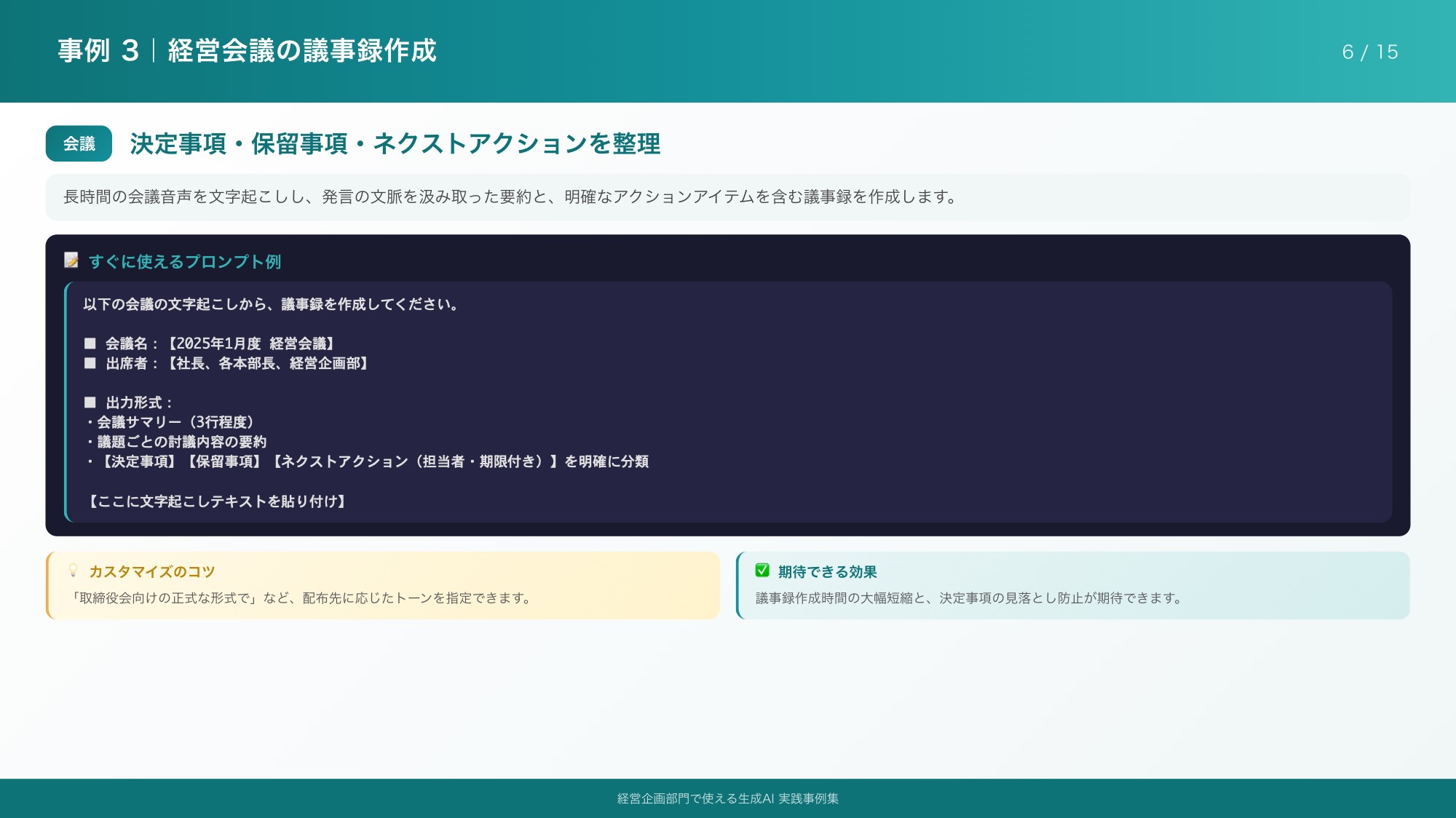Click the green checkmark icon beside 期待できる効果
Screen dimensions: 1456x818
(762, 571)
